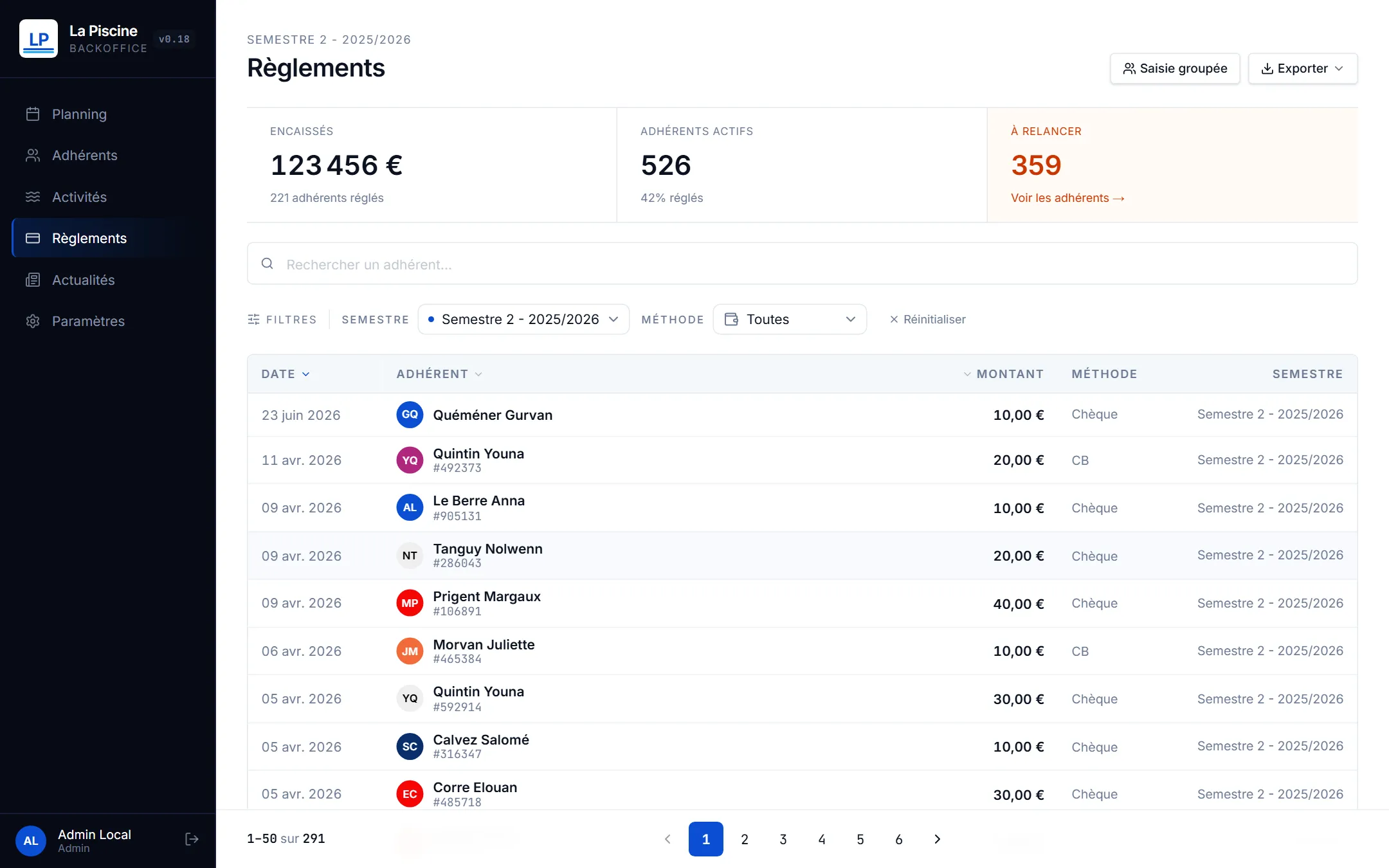Click the 23 juin 2026 date

(x=301, y=415)
